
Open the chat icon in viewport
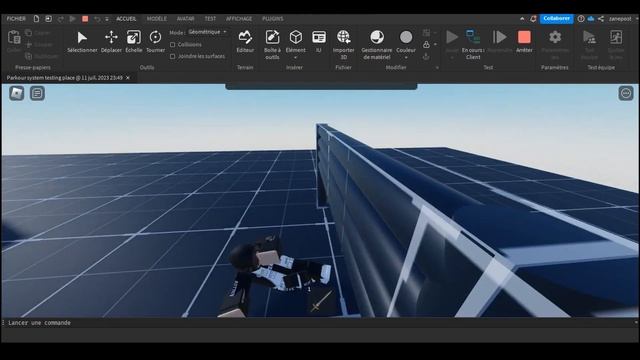point(37,93)
